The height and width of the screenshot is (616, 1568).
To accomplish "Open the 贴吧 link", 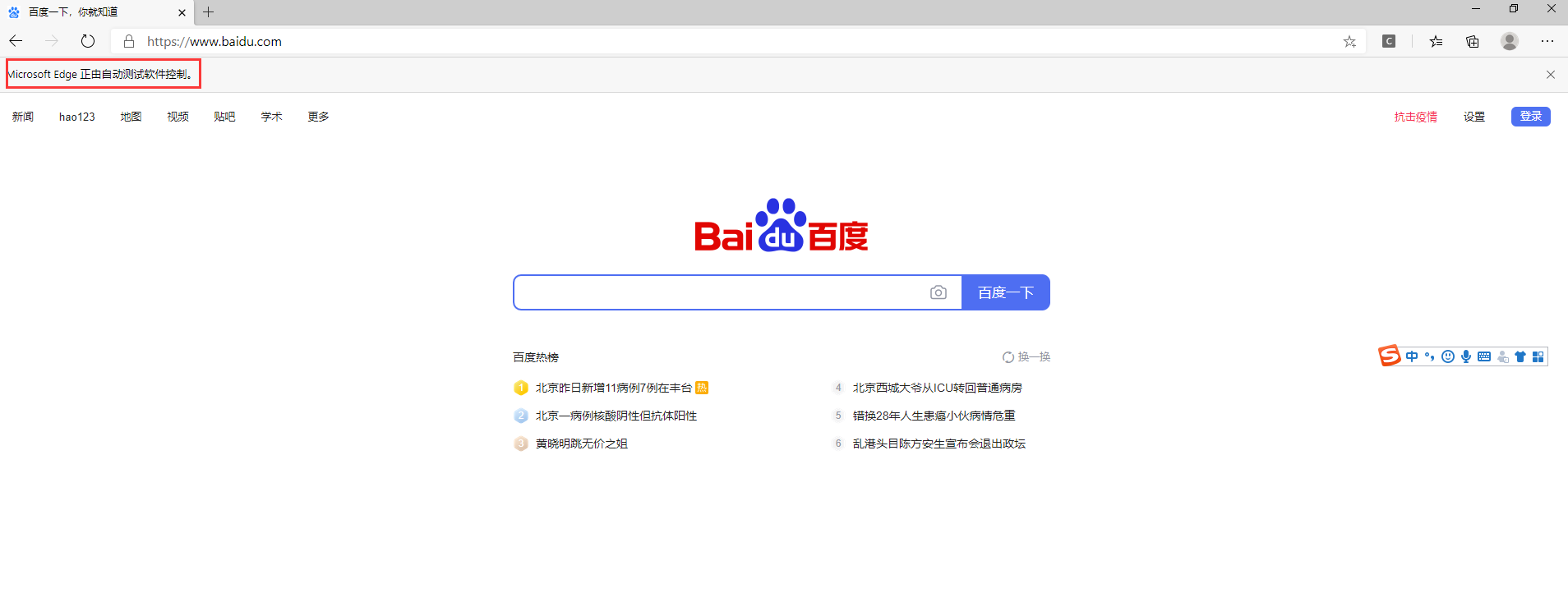I will coord(224,117).
